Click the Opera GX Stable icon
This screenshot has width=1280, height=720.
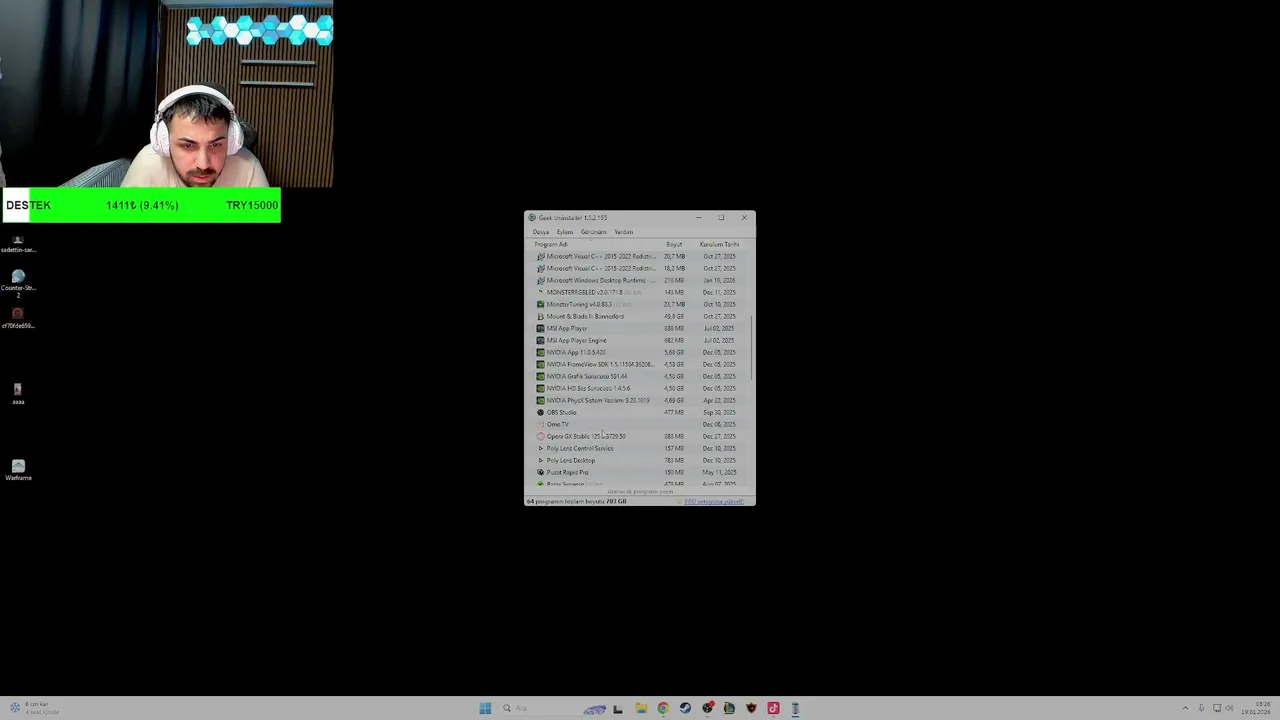click(x=541, y=436)
